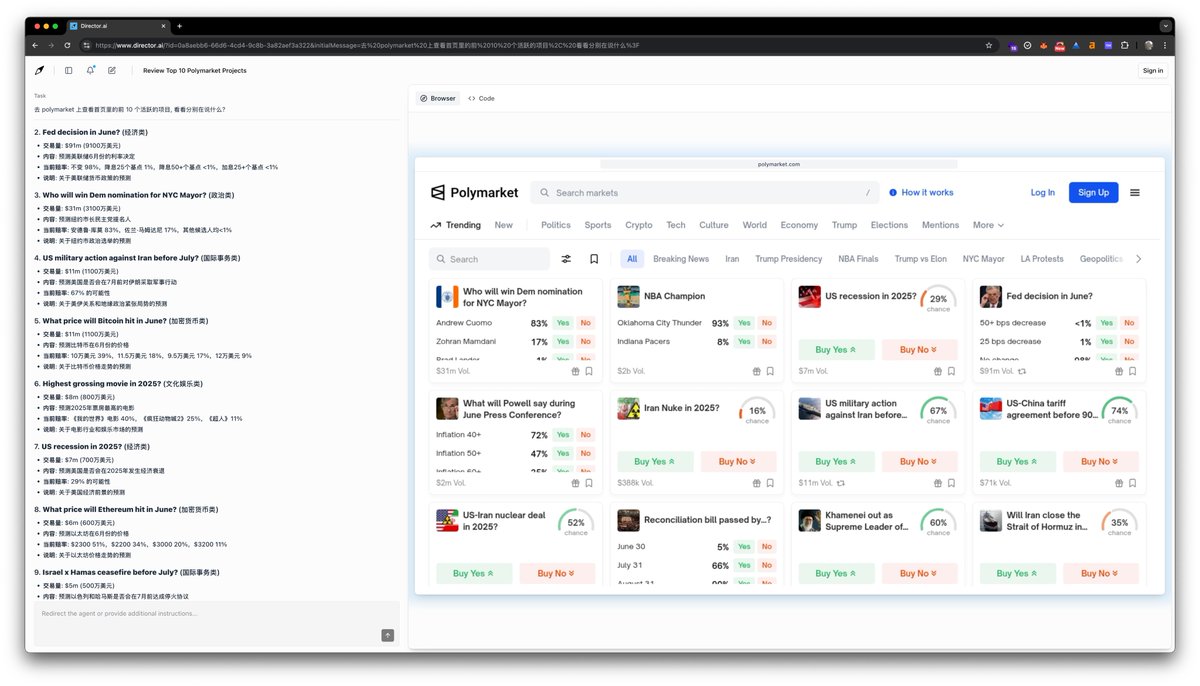
Task: Bookmark this page with the star icon
Action: coord(989,45)
